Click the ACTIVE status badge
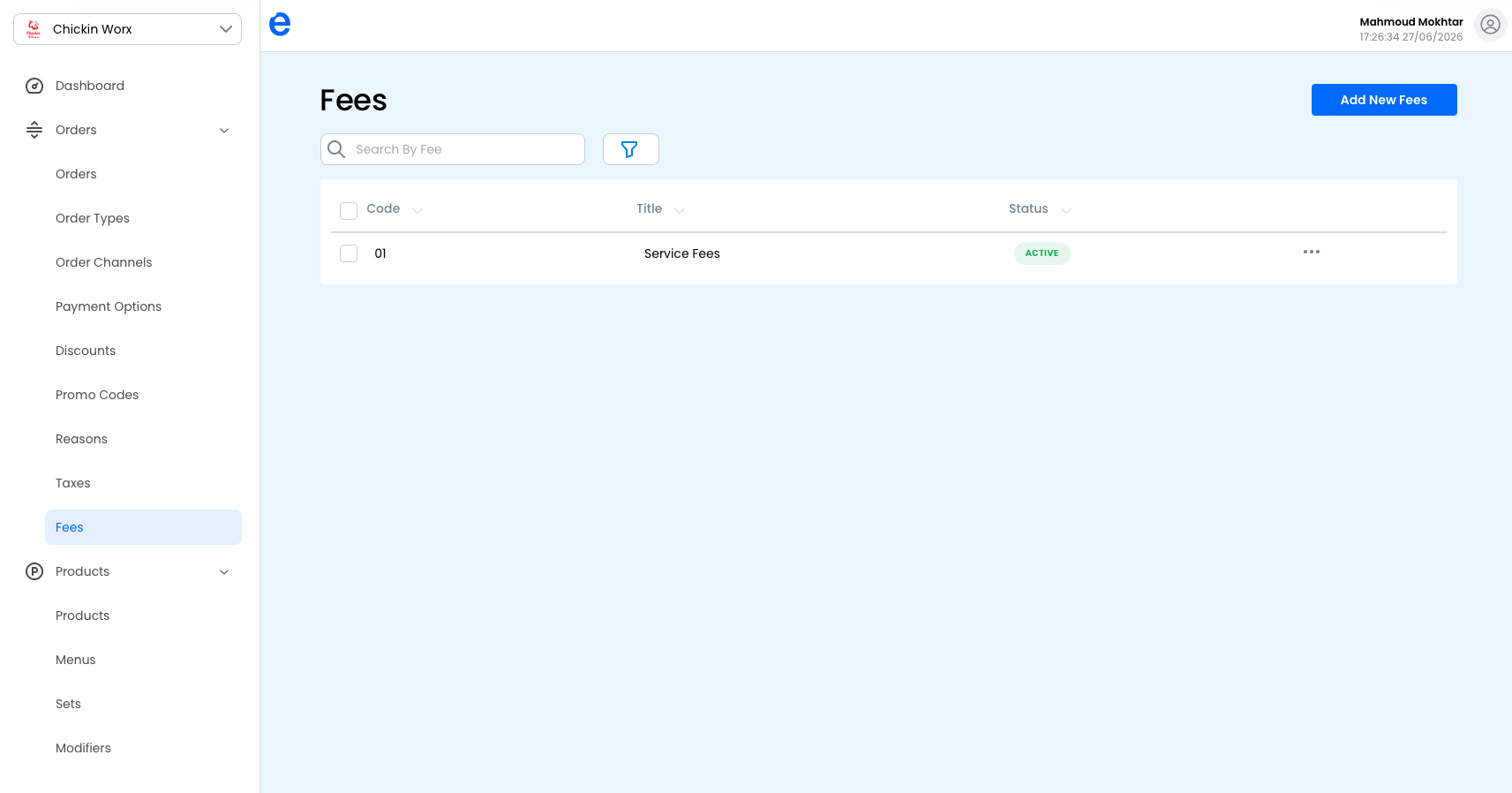Screen dimensions: 1512x793 point(1042,253)
